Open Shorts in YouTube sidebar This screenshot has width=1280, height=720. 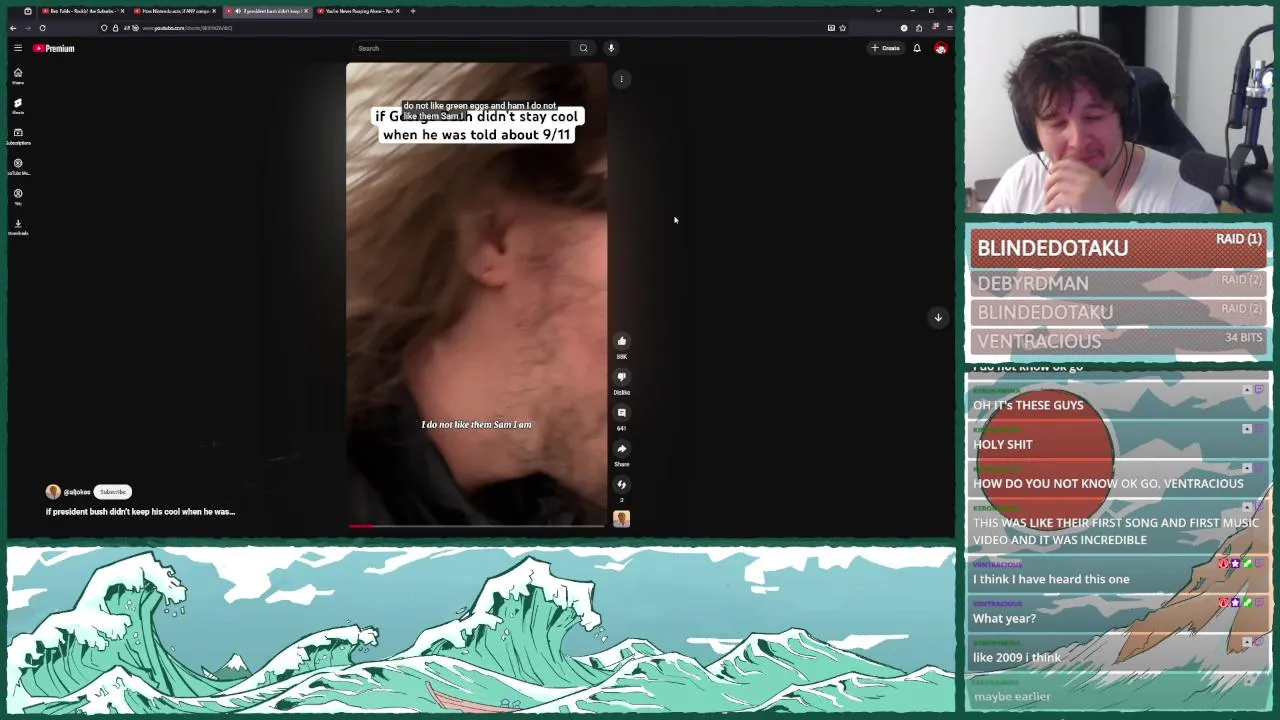[x=17, y=106]
